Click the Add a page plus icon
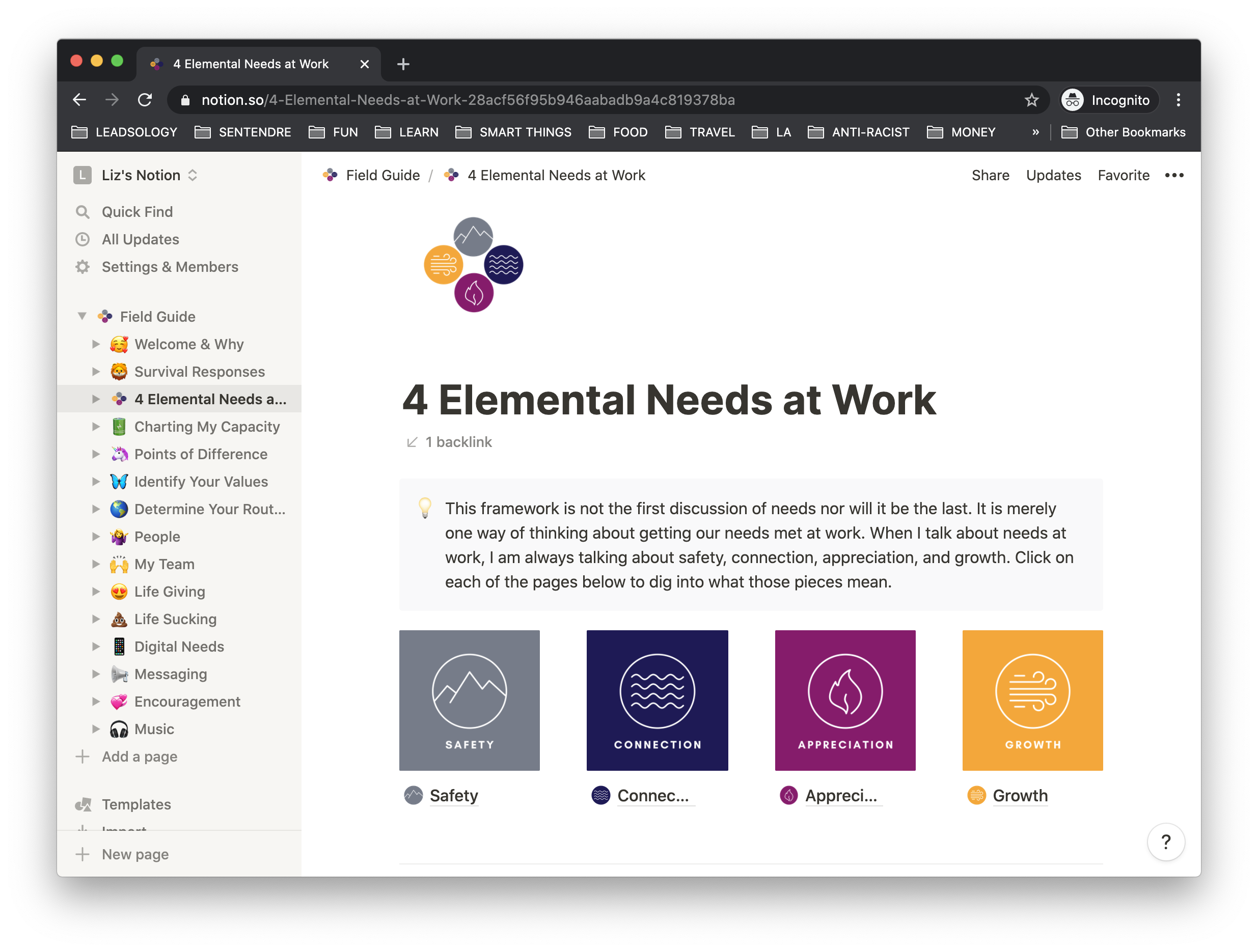 click(x=83, y=757)
